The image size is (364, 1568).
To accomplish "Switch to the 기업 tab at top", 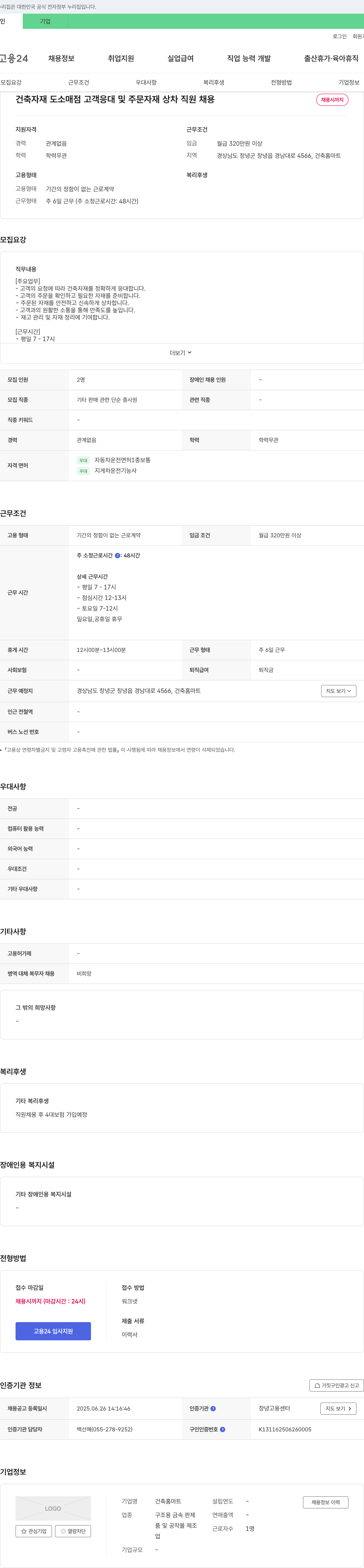I will point(45,21).
